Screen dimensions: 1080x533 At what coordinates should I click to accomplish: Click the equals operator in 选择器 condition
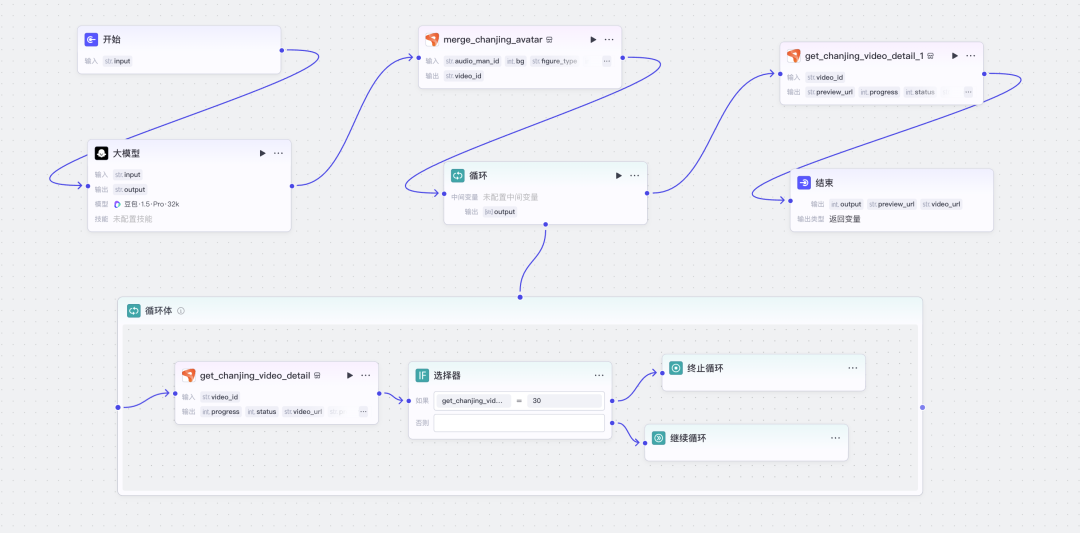point(519,400)
